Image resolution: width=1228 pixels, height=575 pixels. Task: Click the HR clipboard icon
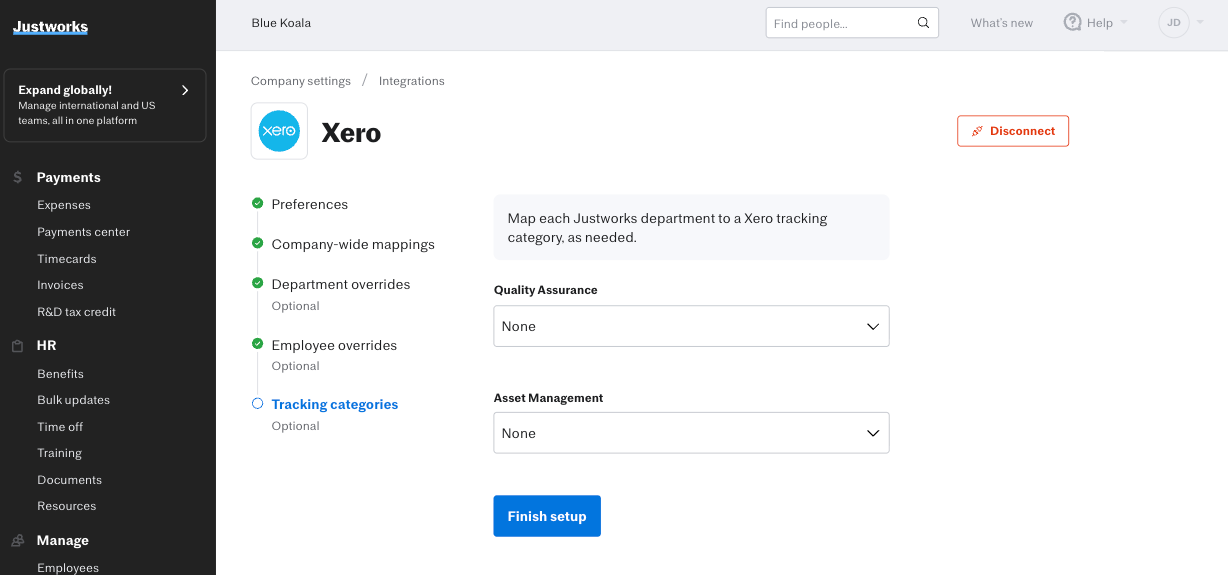click(x=18, y=346)
